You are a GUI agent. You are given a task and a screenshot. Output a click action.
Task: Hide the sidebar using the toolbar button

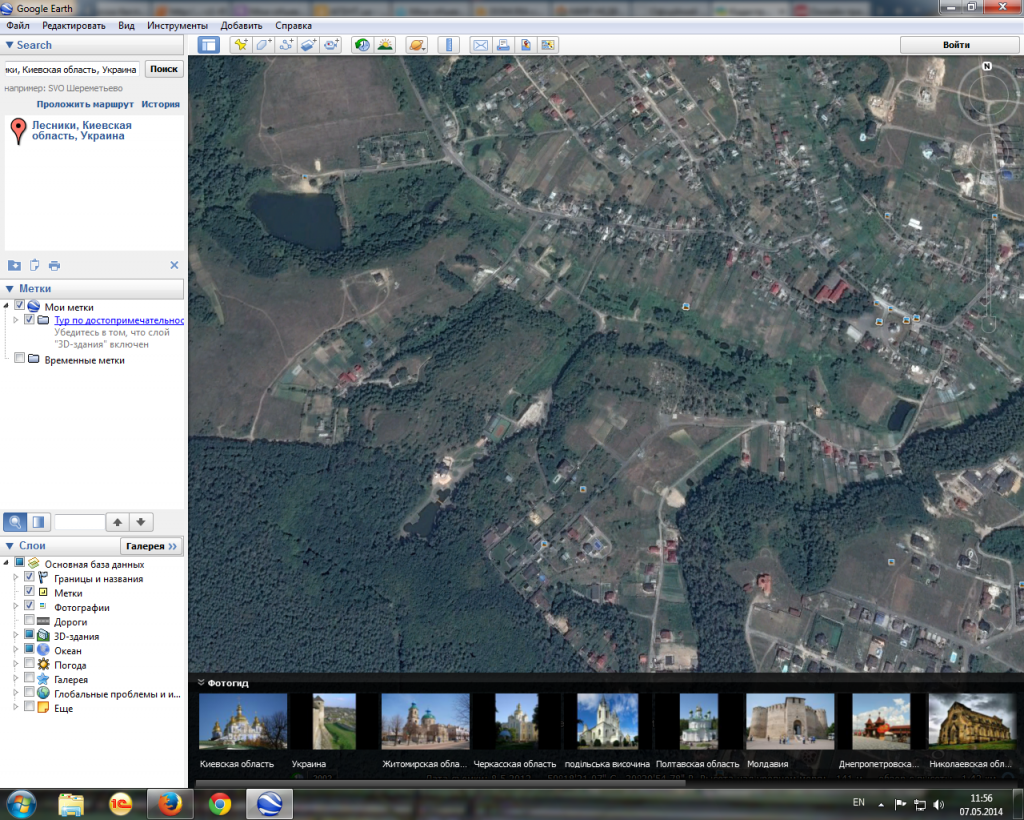[x=208, y=45]
